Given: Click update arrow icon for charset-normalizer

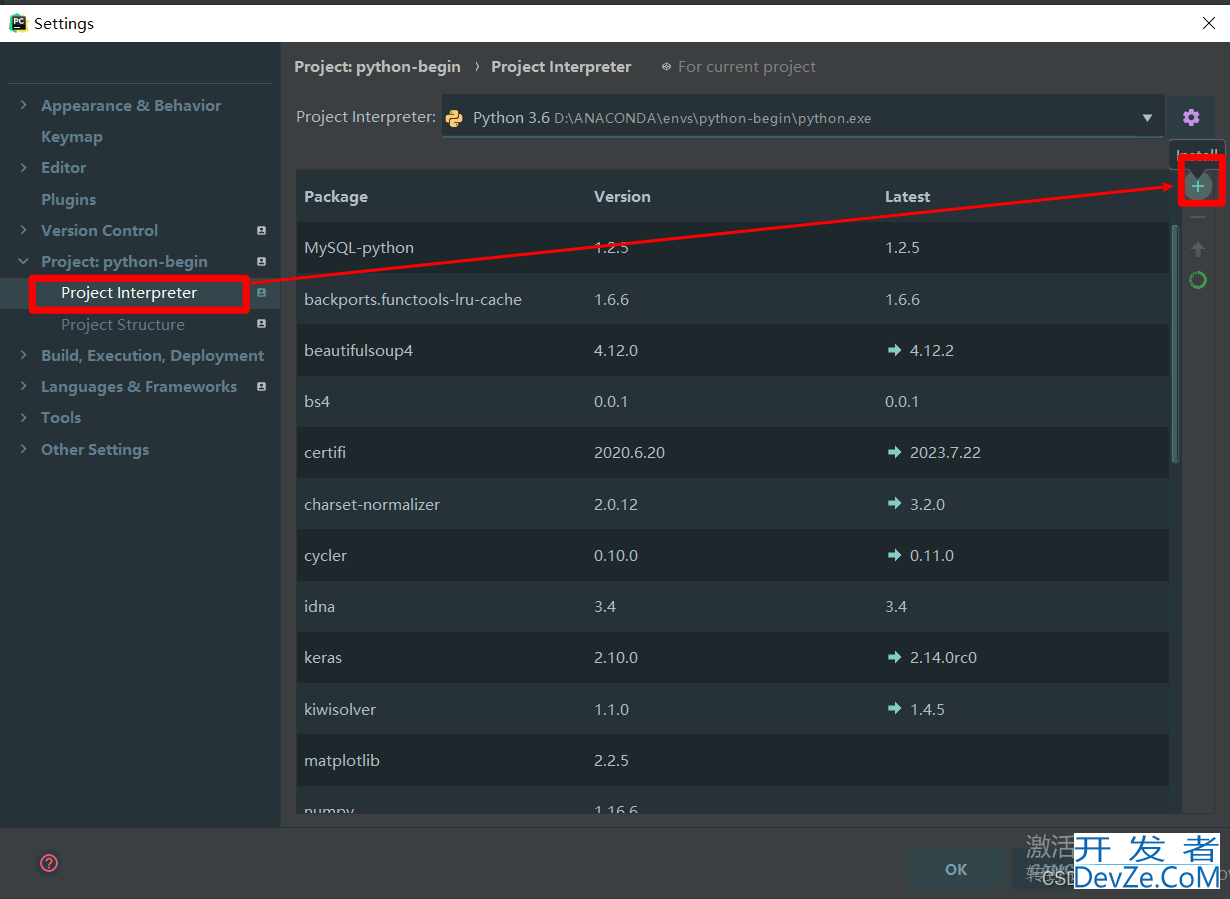Looking at the screenshot, I should (894, 504).
